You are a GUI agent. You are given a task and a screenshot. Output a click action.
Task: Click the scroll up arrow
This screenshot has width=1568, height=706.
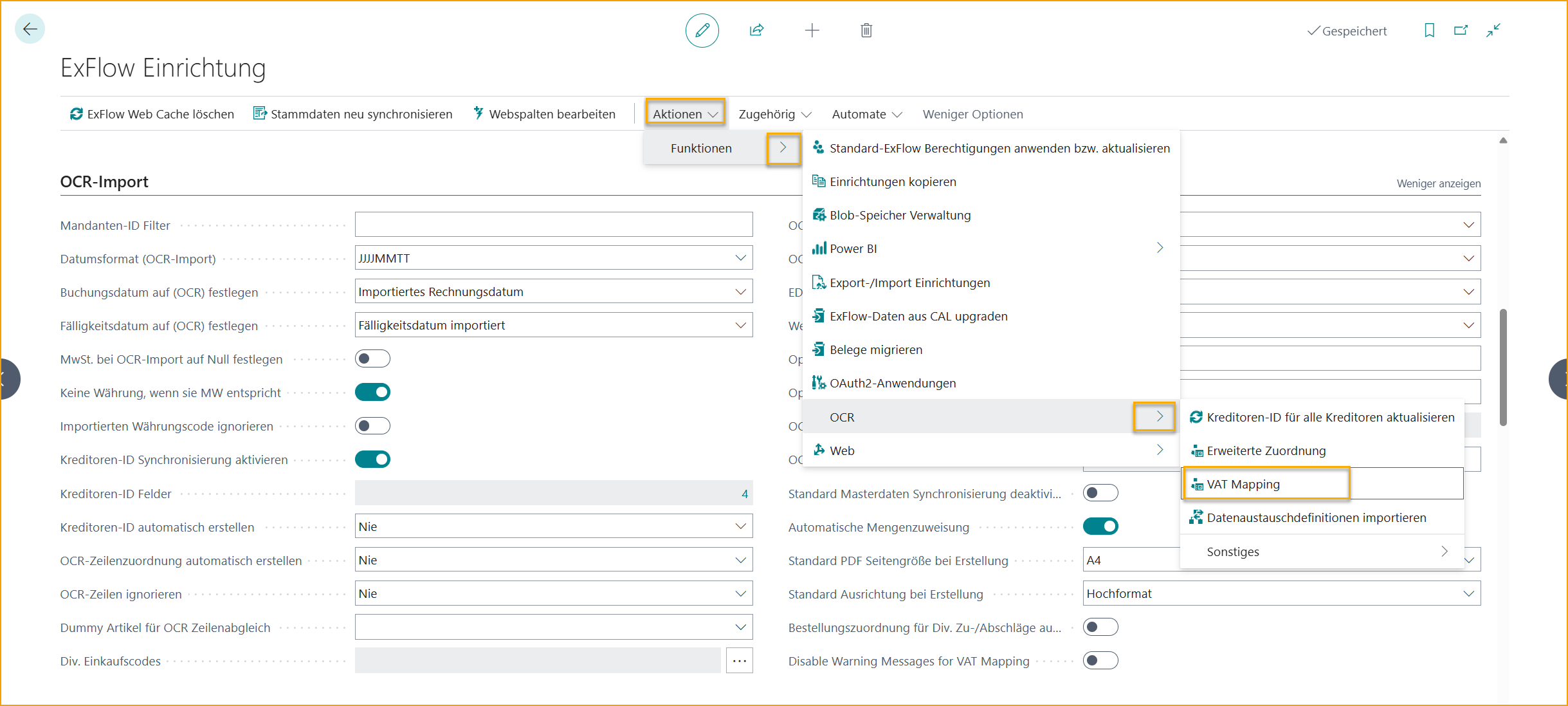point(1503,140)
